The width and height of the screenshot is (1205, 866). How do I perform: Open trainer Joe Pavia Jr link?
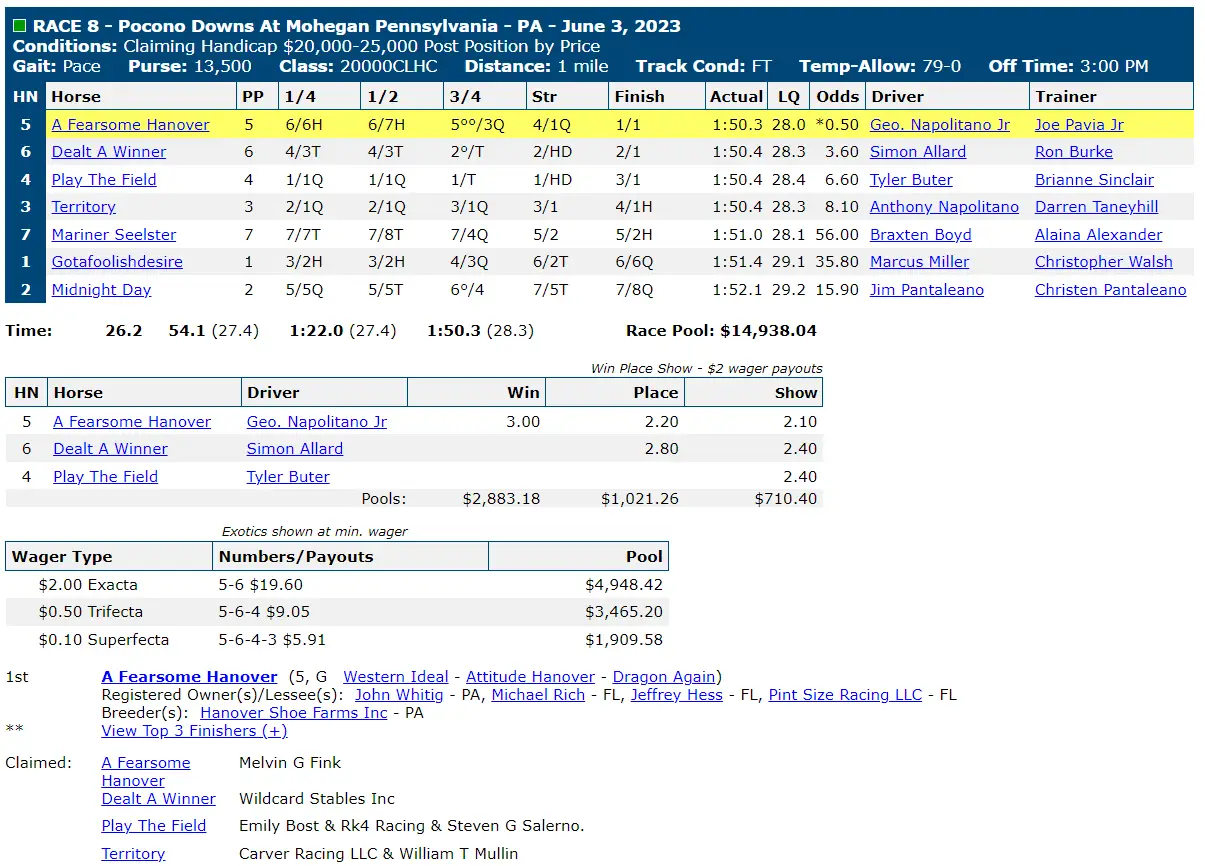click(x=1079, y=125)
